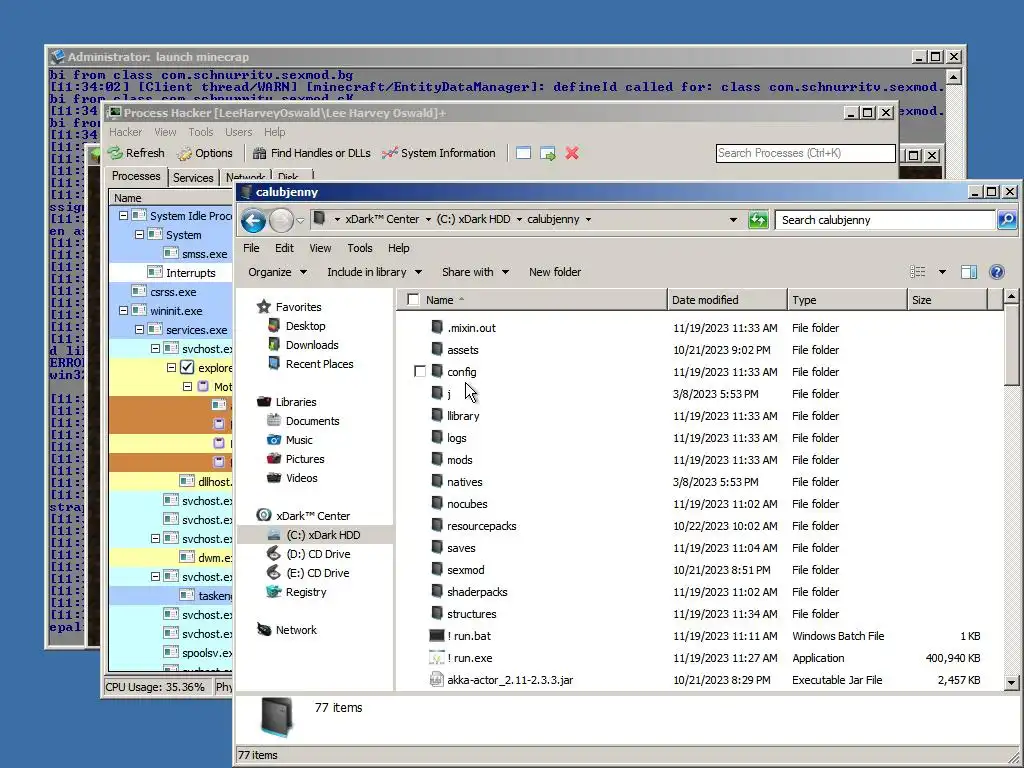Go back in calubjenny Explorer window
This screenshot has height=768, width=1024.
pyautogui.click(x=253, y=220)
